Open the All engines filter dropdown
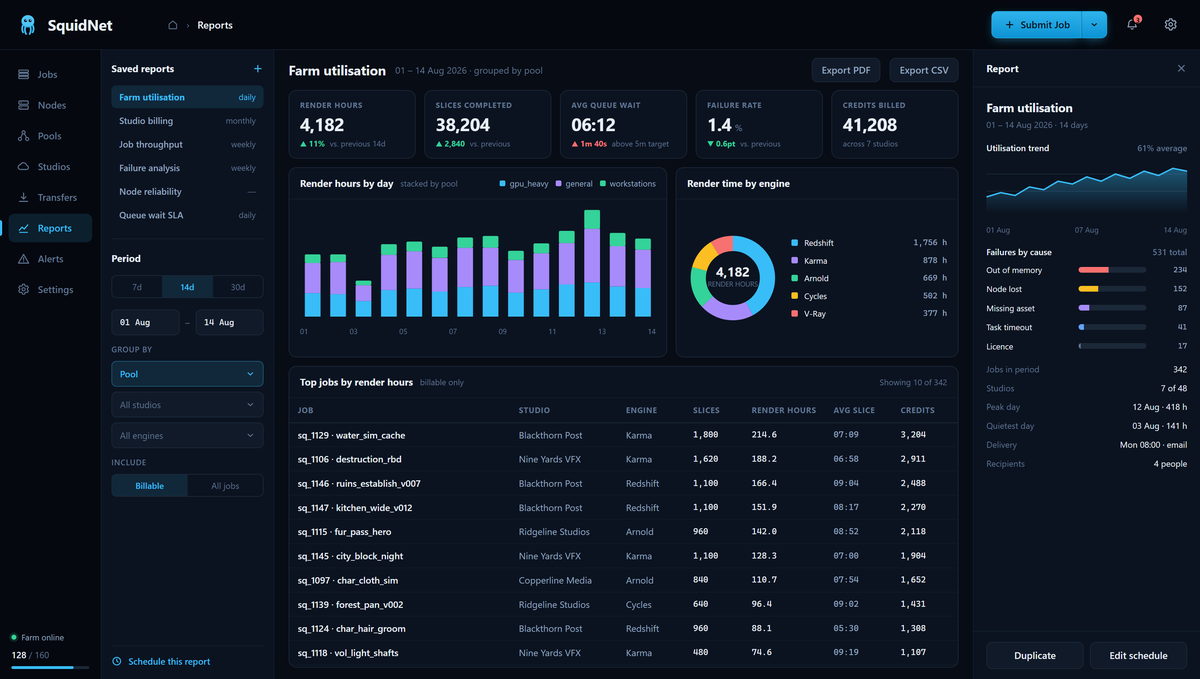 pyautogui.click(x=187, y=436)
